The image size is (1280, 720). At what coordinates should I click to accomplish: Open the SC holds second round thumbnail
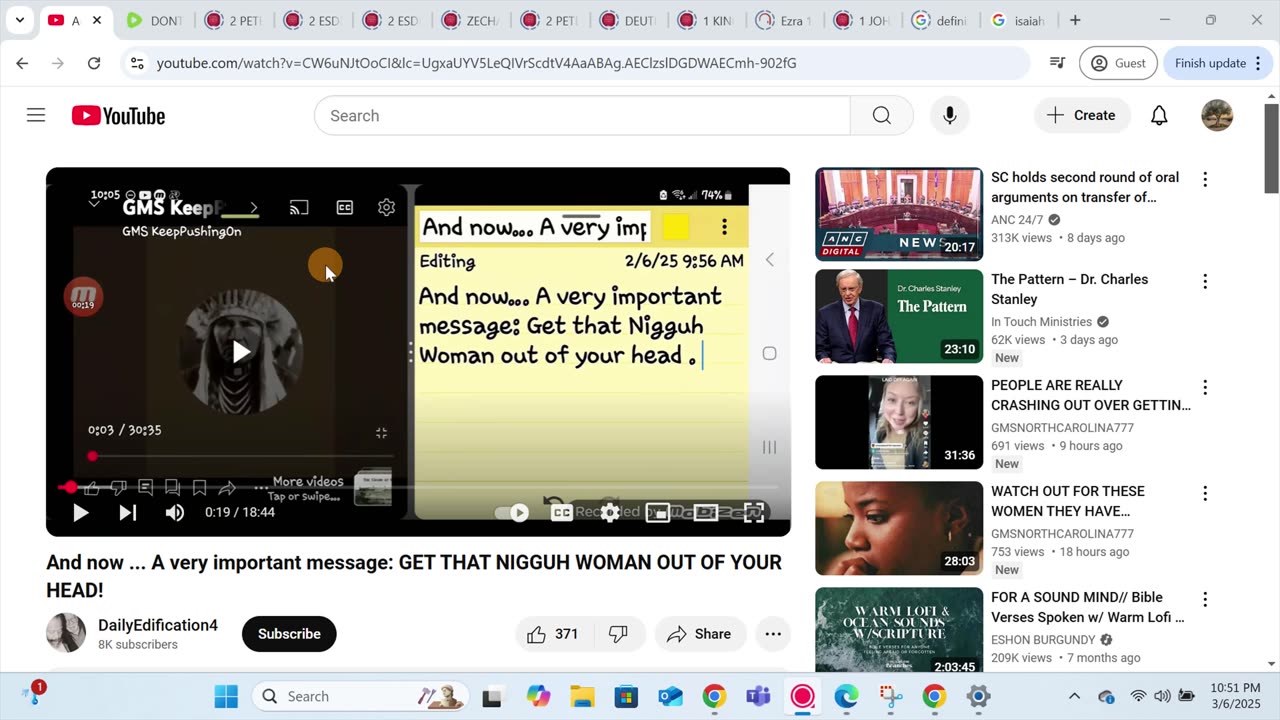click(x=899, y=214)
